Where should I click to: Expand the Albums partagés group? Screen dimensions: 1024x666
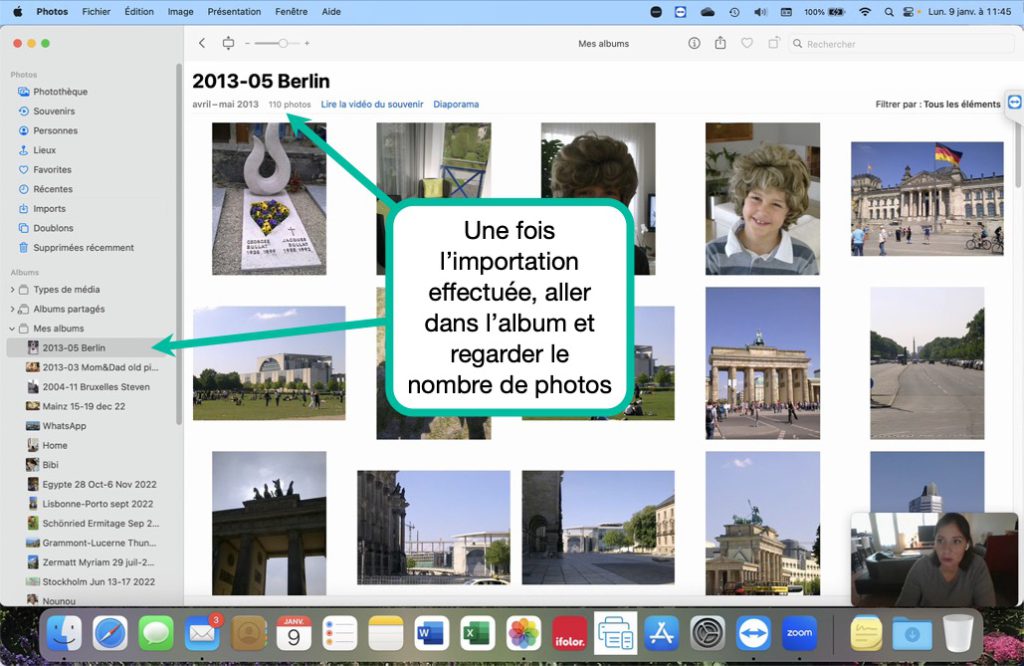click(x=12, y=309)
